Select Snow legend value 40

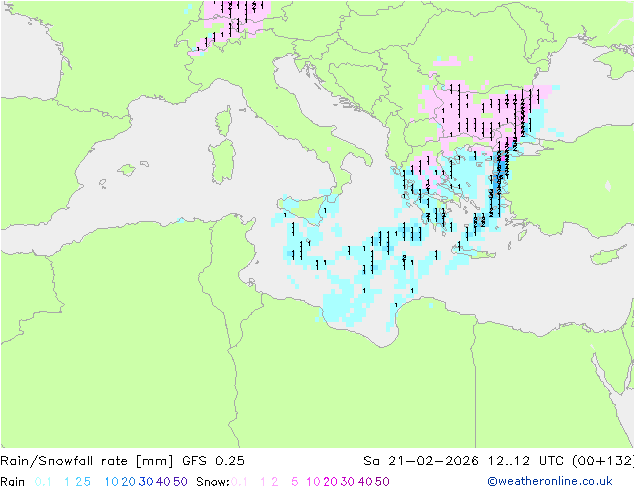click(x=365, y=482)
